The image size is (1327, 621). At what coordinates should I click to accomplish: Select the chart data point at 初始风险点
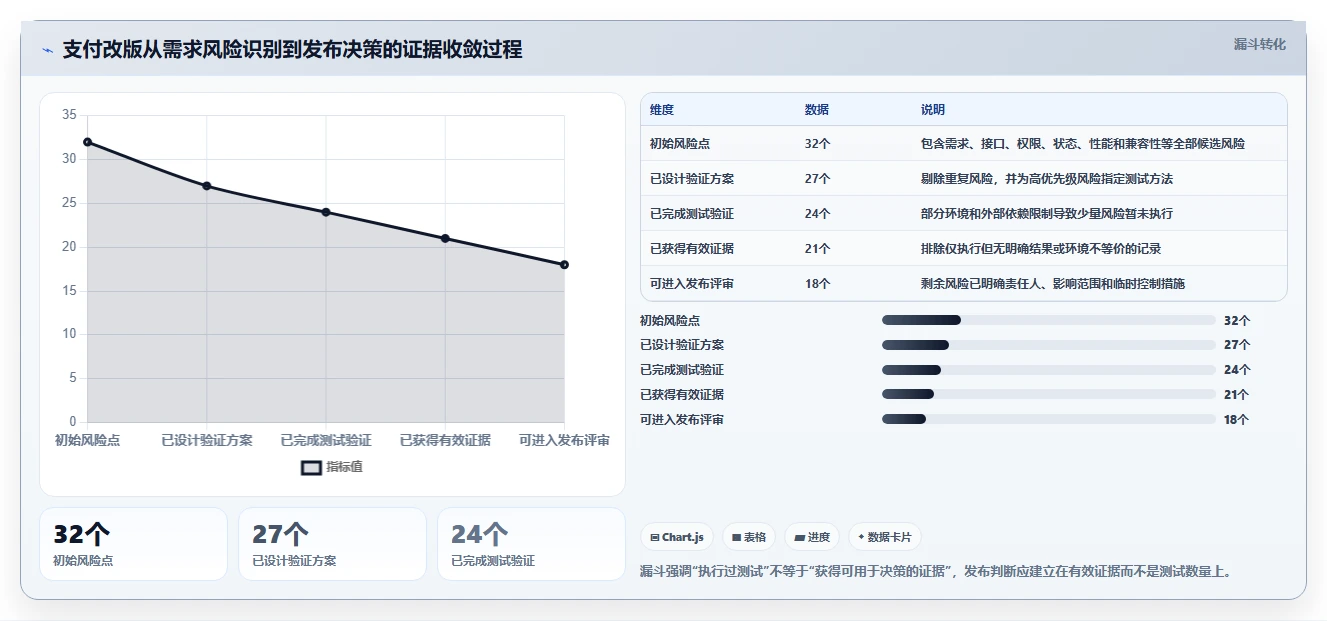pos(87,142)
